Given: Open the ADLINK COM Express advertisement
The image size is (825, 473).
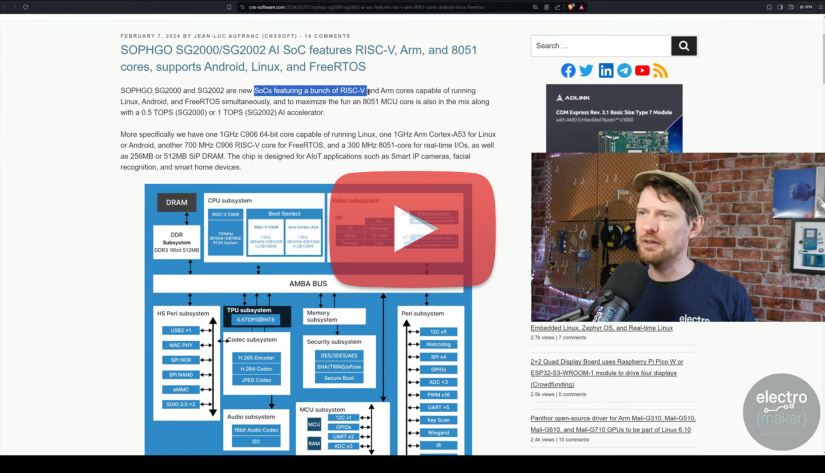Looking at the screenshot, I should pyautogui.click(x=614, y=118).
